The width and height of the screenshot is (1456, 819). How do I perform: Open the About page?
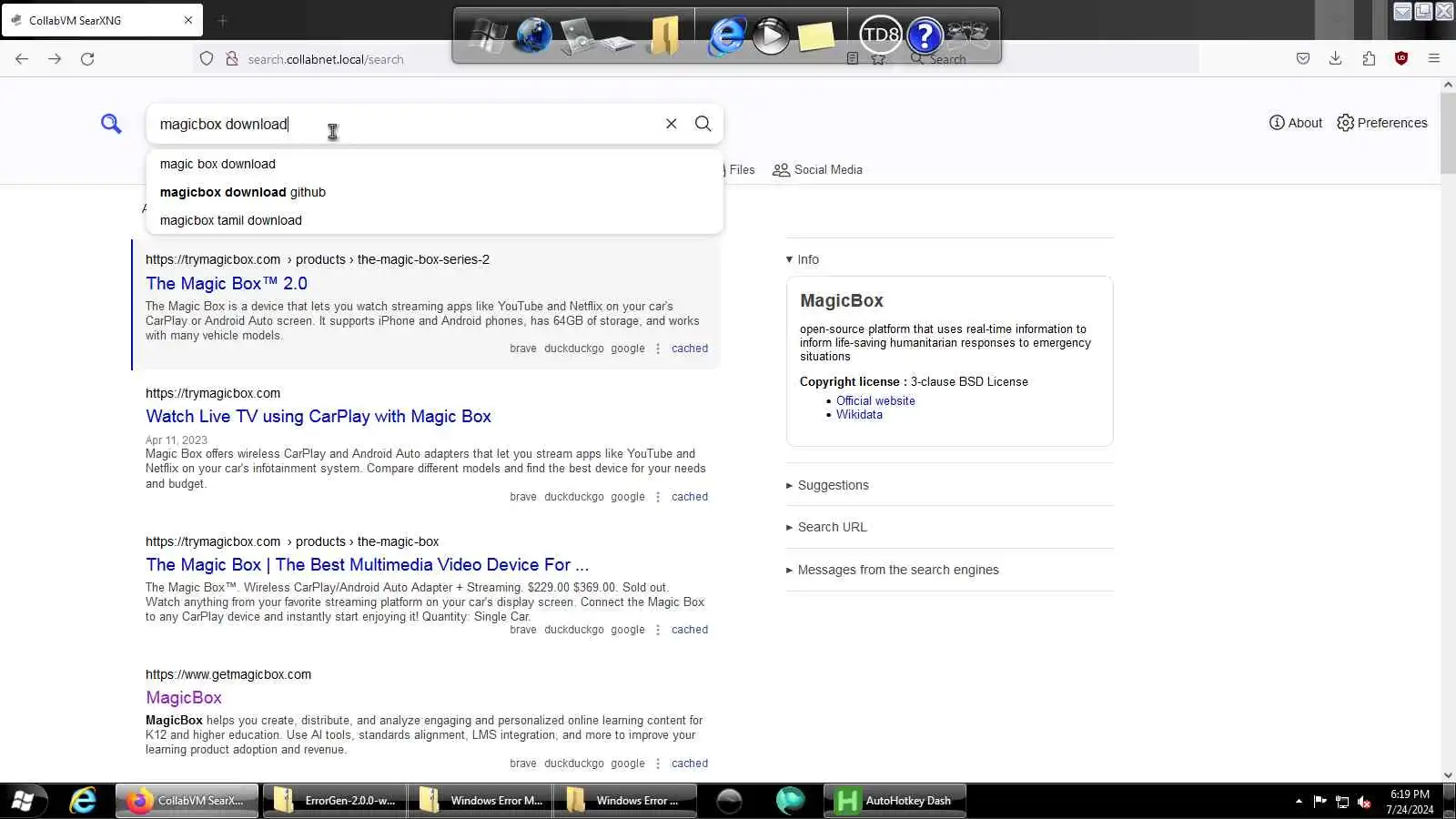coord(1296,123)
